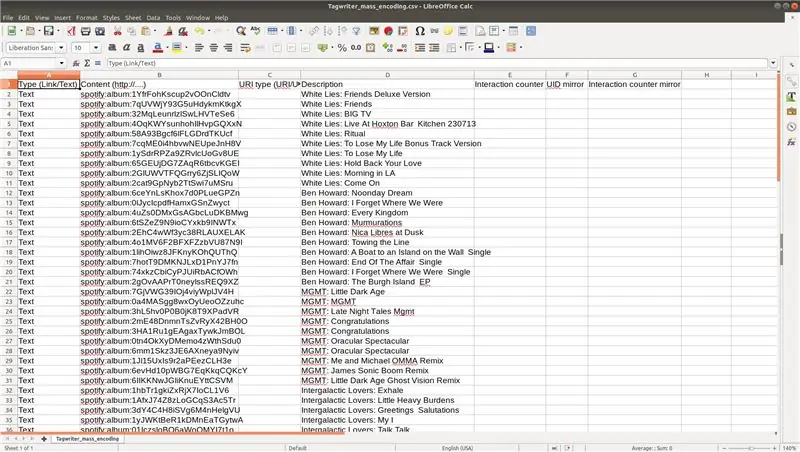Open conditional formatting dropdown arrow

[520, 47]
